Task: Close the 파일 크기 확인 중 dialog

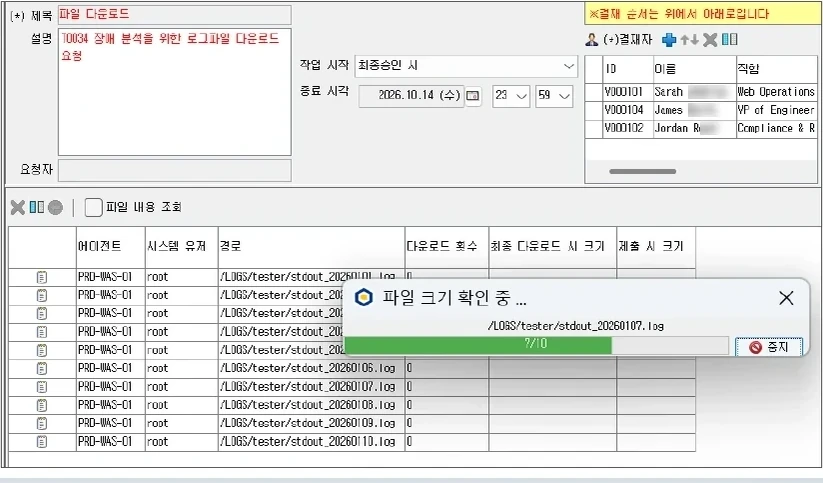Action: pyautogui.click(x=786, y=298)
